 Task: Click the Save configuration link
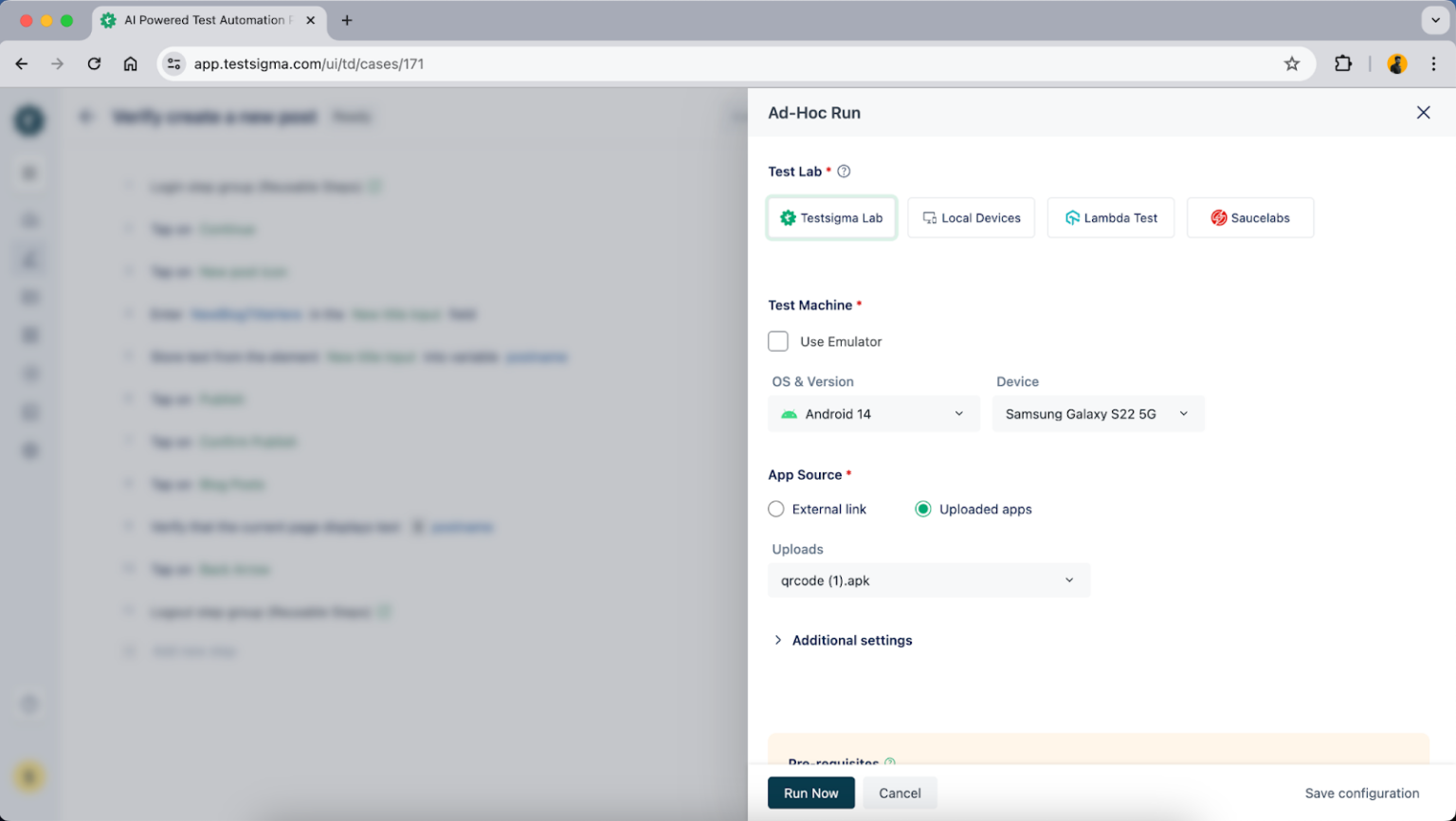click(x=1362, y=793)
